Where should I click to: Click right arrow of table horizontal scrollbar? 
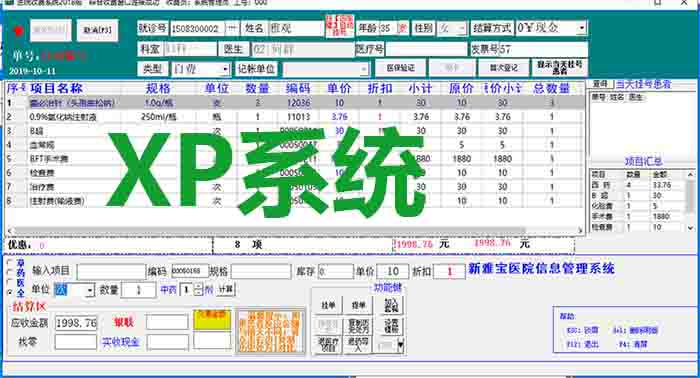pyautogui.click(x=580, y=230)
